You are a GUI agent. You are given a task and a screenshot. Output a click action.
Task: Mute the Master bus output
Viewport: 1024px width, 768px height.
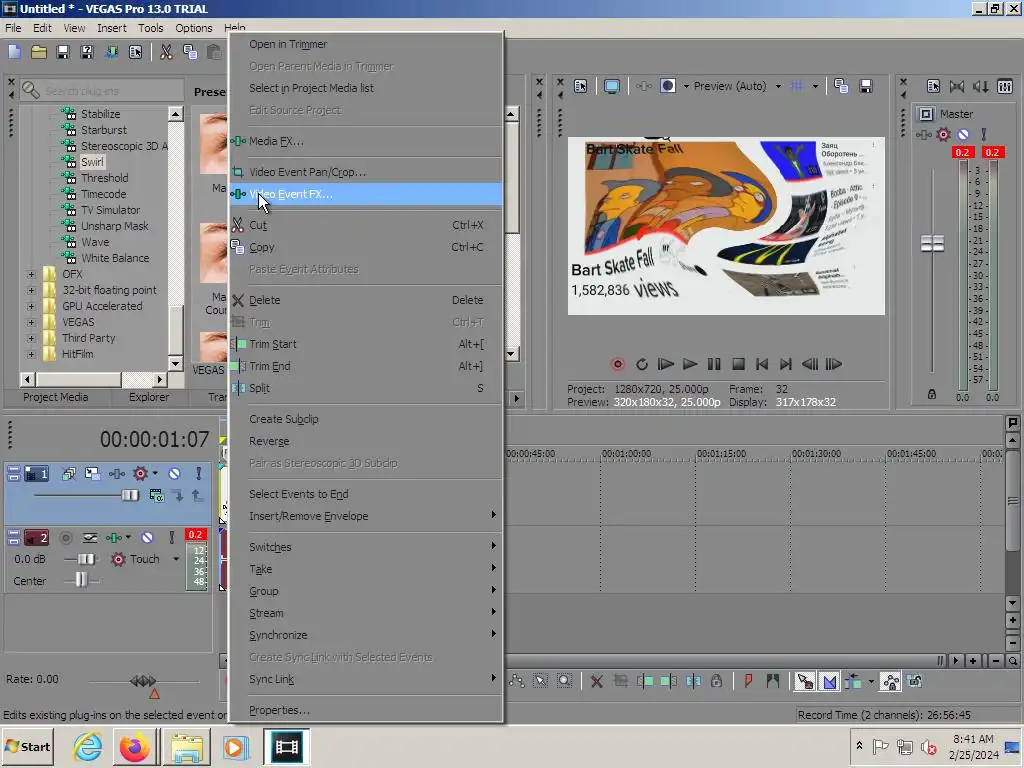[963, 135]
